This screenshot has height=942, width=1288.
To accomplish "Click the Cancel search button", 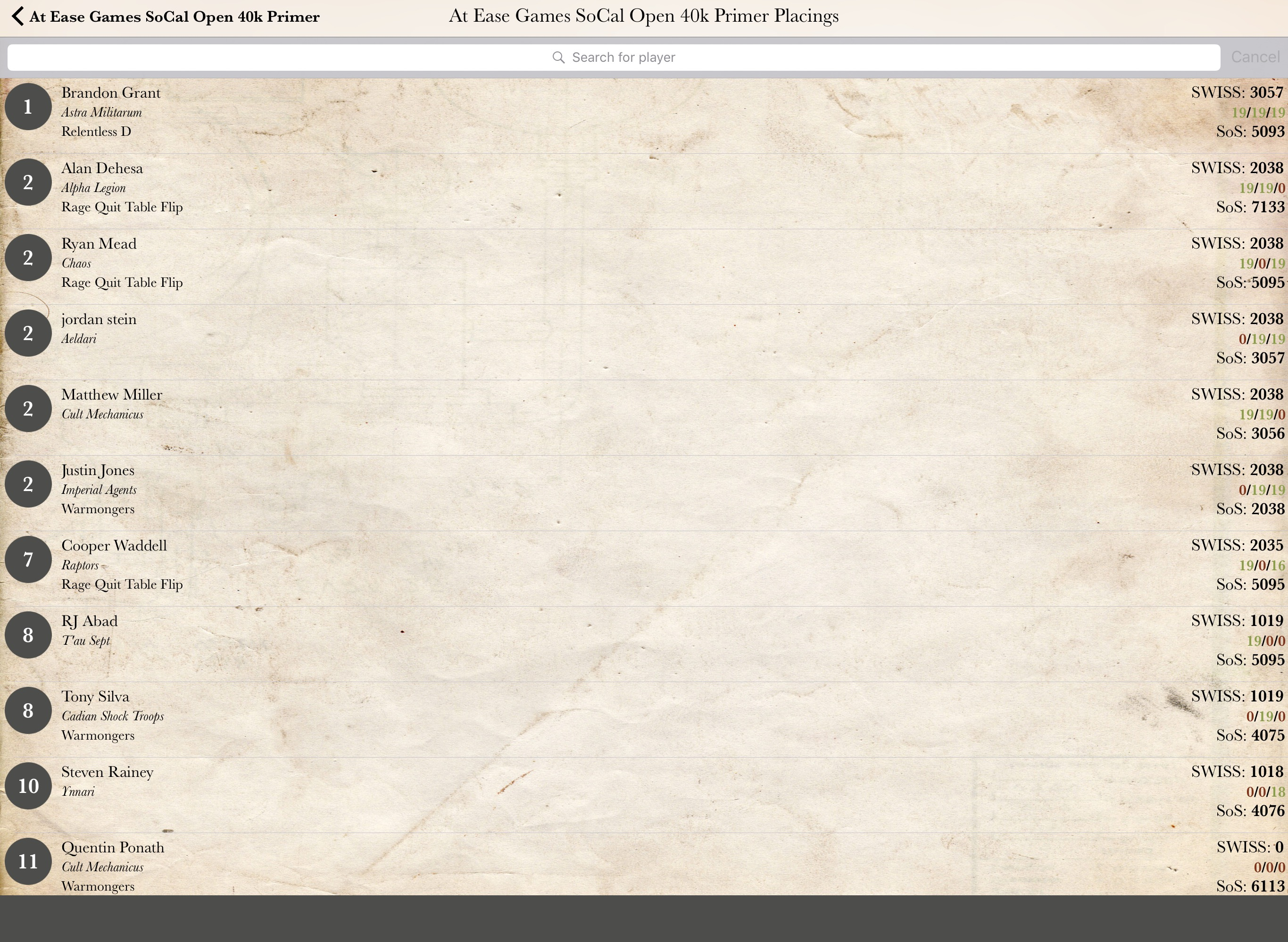I will 1255,57.
